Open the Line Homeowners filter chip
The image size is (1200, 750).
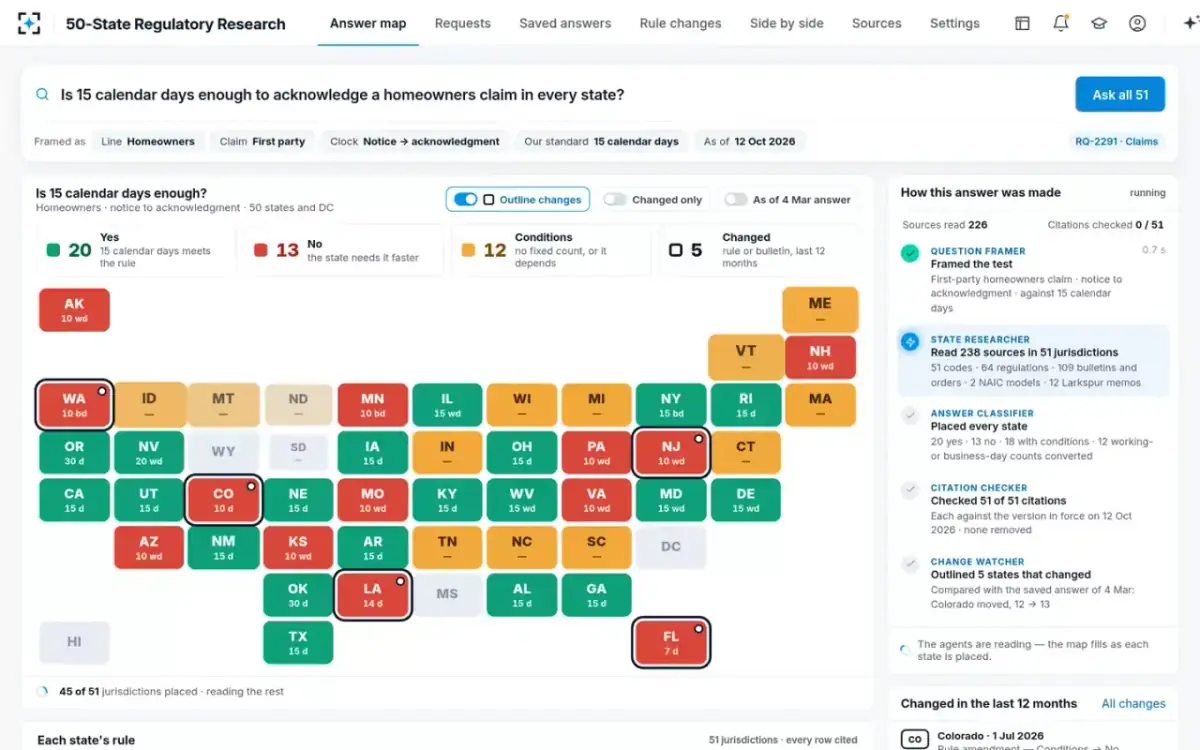(x=148, y=141)
